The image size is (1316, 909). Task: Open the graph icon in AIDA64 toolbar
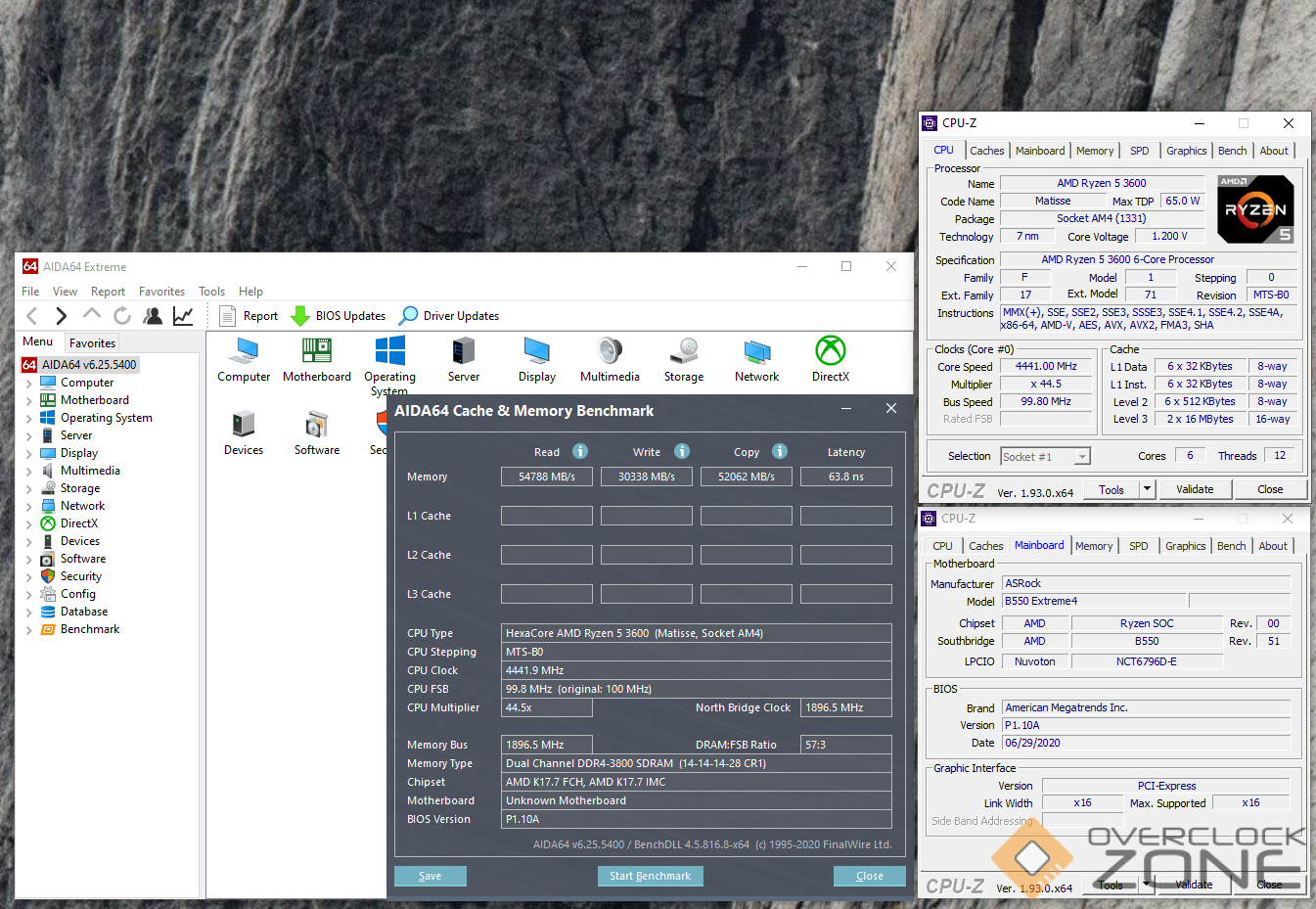(183, 315)
